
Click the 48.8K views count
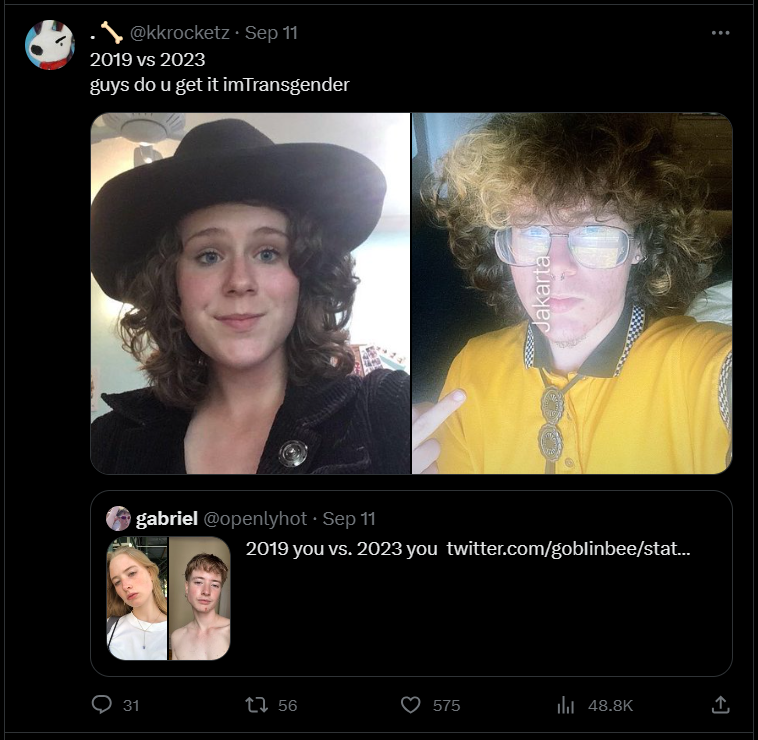click(610, 706)
